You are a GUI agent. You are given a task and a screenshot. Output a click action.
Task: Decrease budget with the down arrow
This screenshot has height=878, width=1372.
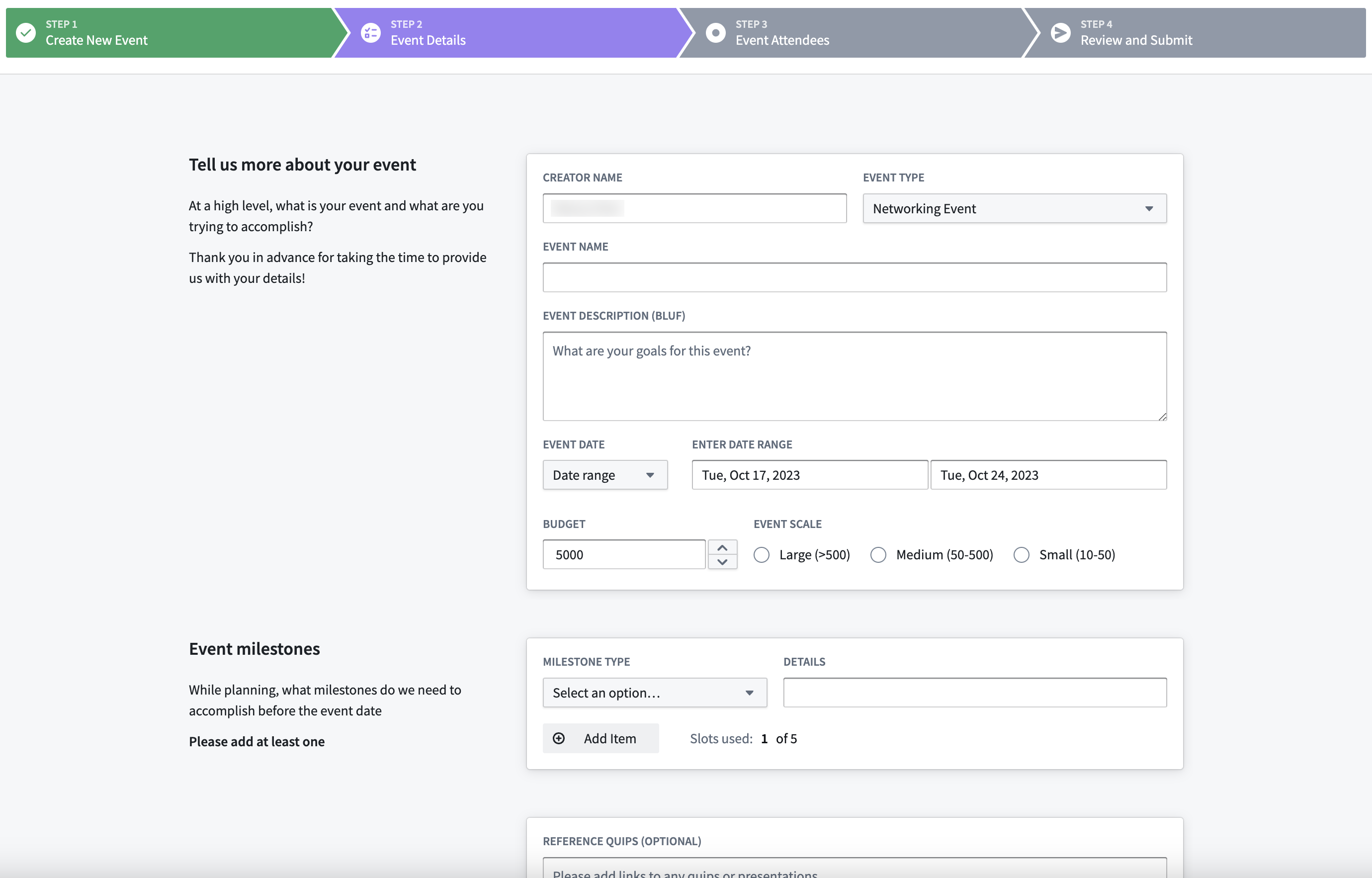[x=722, y=562]
